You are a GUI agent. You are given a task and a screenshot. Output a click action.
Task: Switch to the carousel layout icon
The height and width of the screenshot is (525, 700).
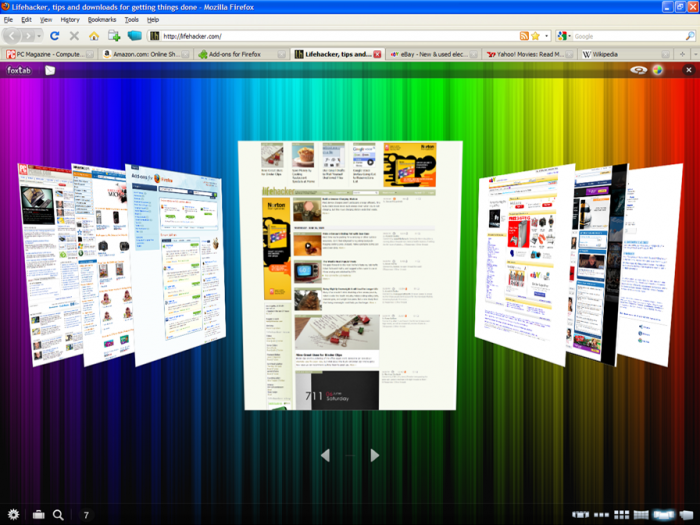tap(580, 515)
